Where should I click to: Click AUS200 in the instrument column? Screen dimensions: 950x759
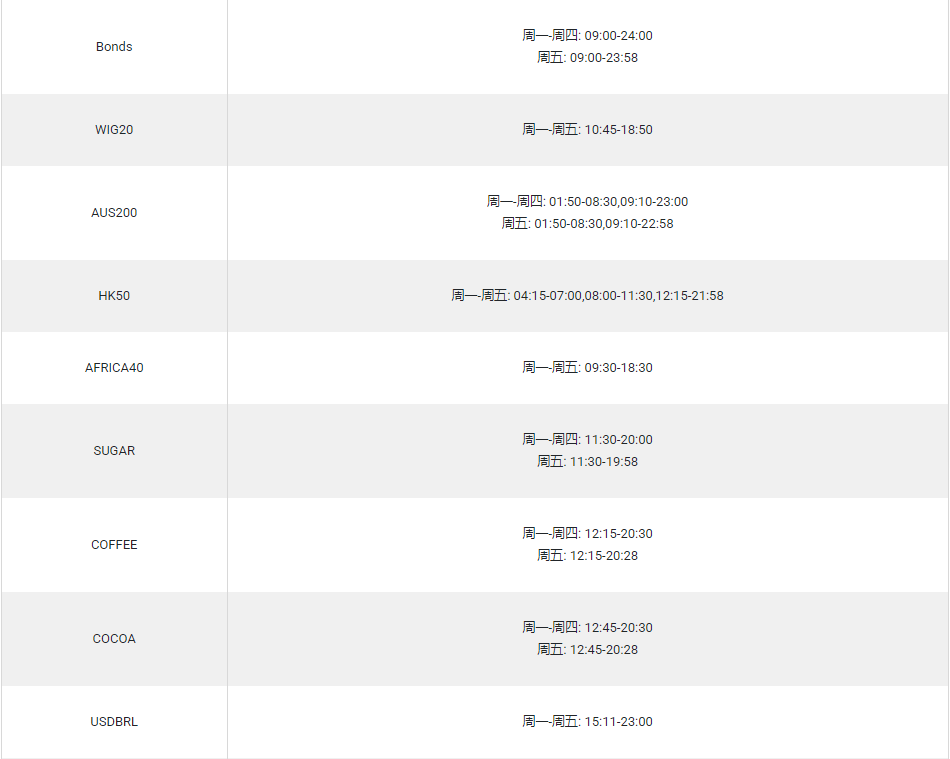(114, 213)
